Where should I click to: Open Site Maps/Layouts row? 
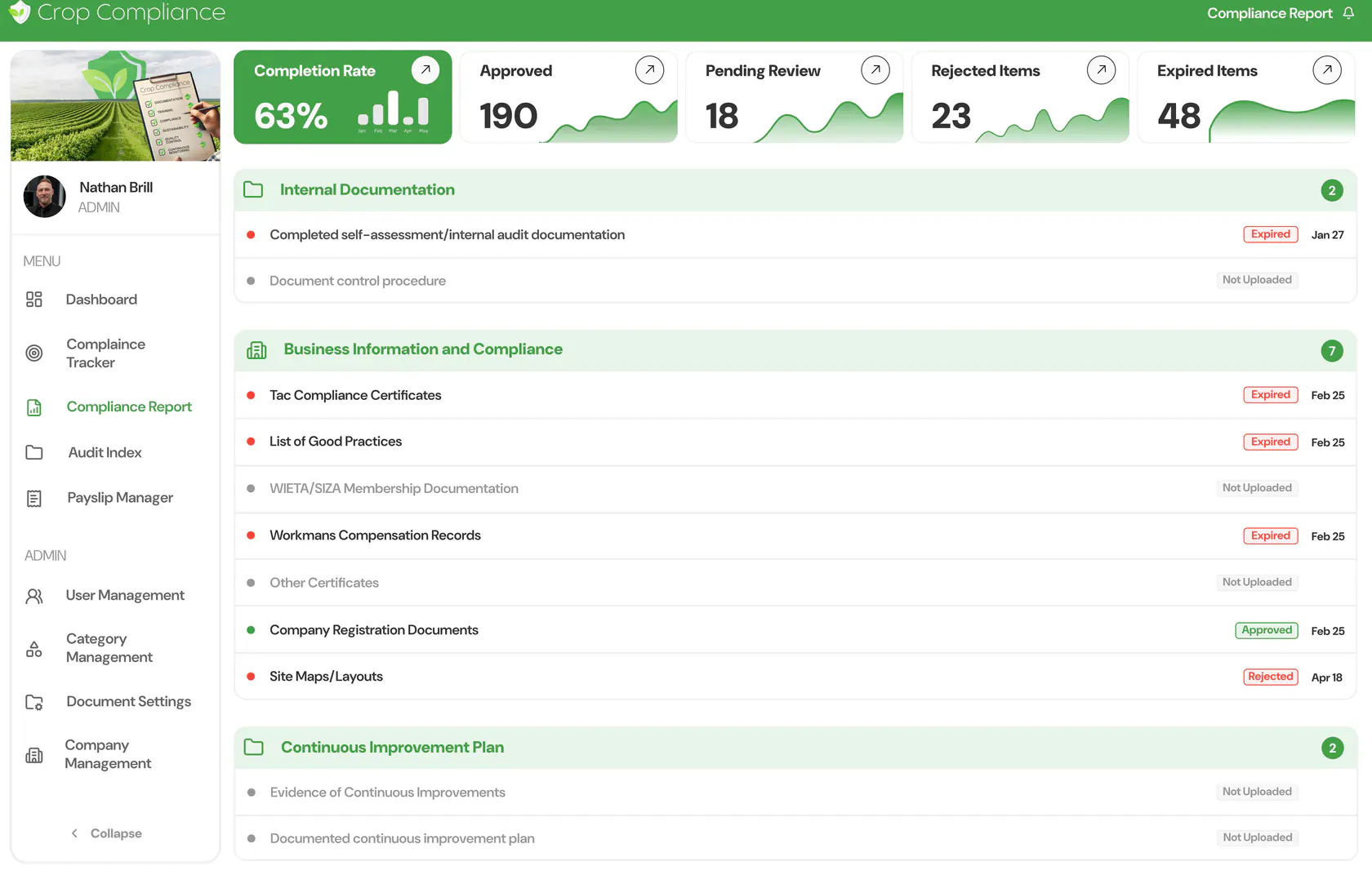pos(795,677)
